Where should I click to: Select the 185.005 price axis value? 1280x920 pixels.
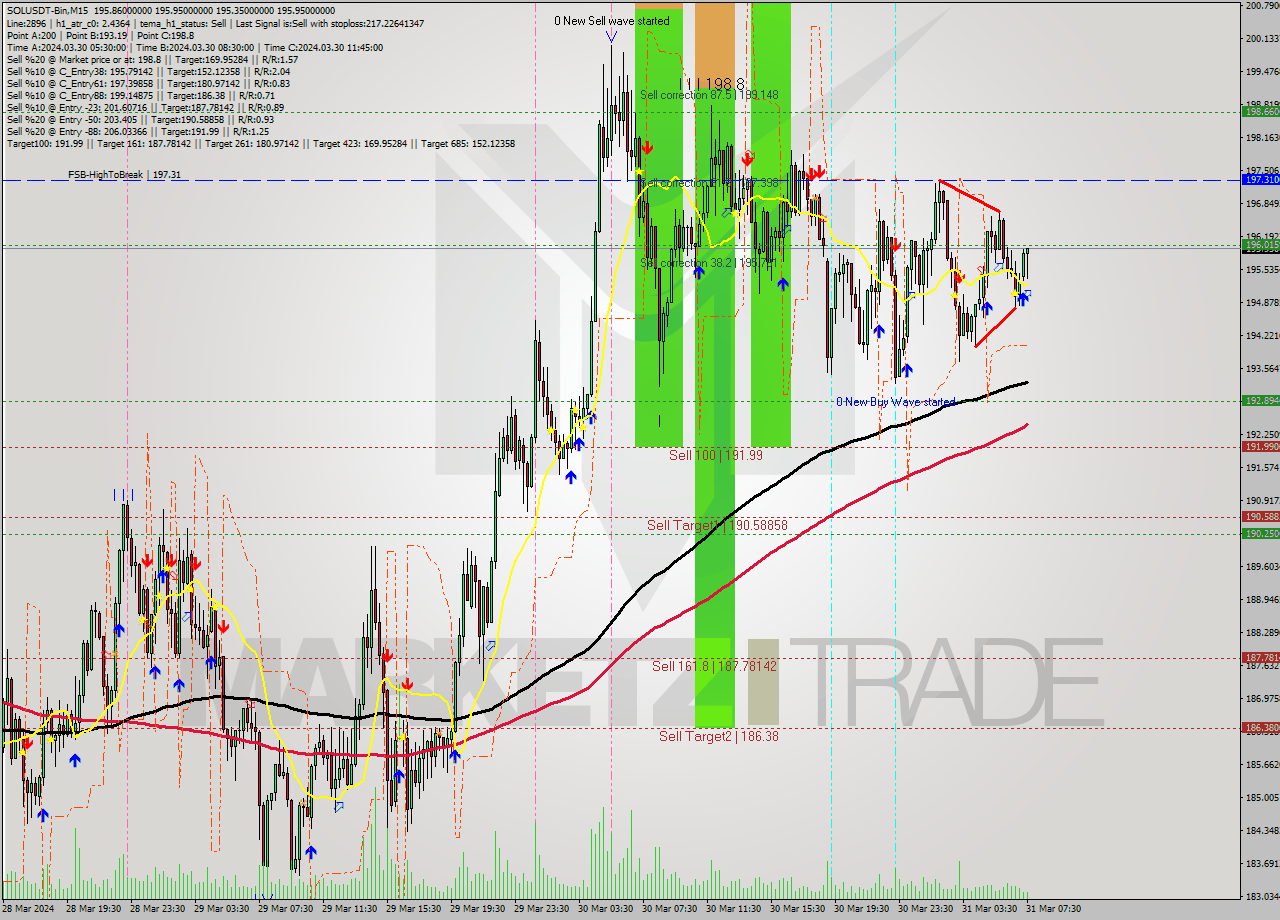1262,798
